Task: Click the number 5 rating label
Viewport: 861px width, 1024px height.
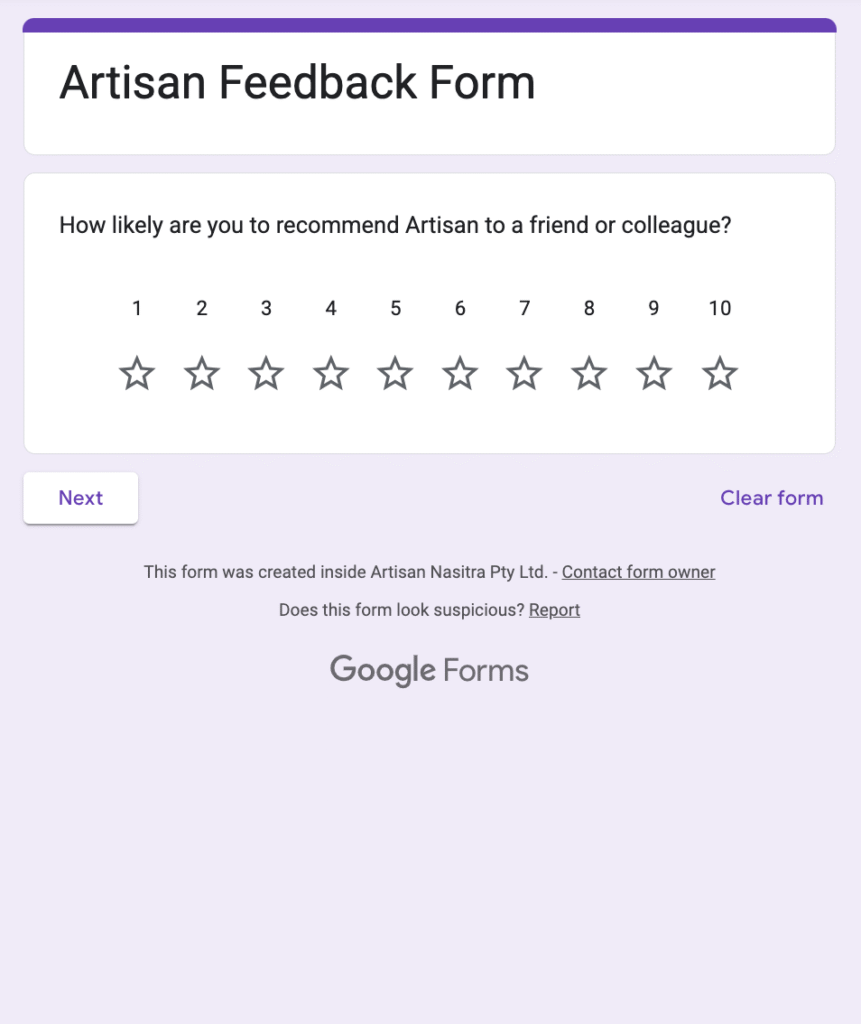Action: [395, 308]
